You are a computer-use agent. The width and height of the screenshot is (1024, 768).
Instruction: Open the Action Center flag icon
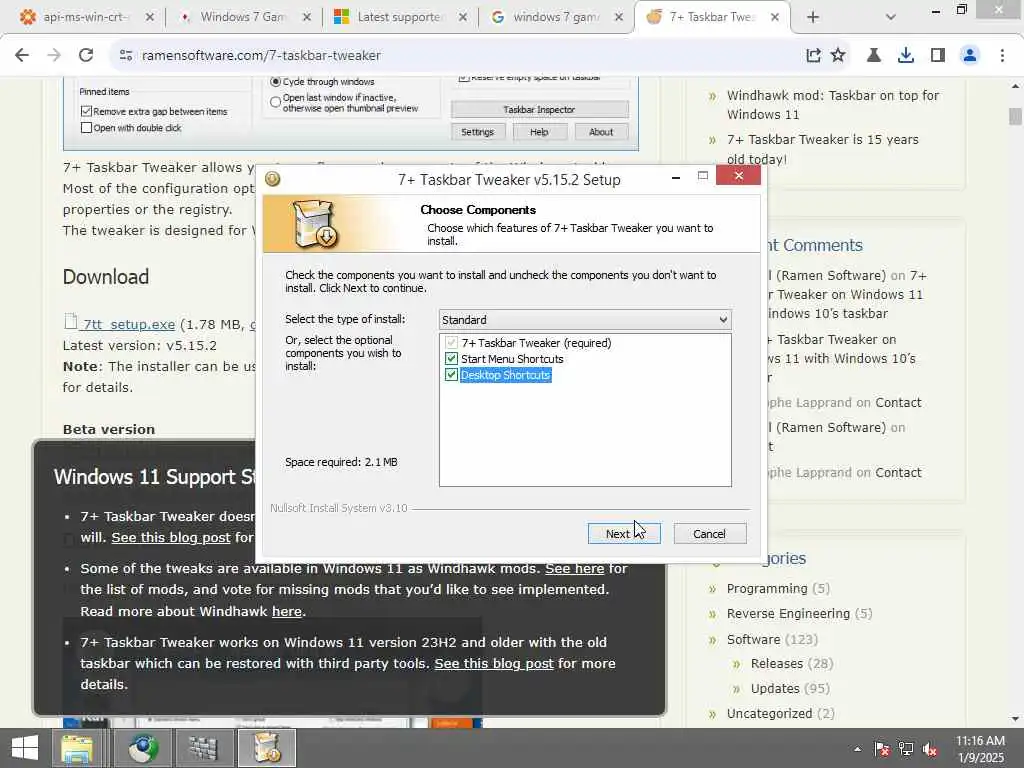click(x=881, y=749)
